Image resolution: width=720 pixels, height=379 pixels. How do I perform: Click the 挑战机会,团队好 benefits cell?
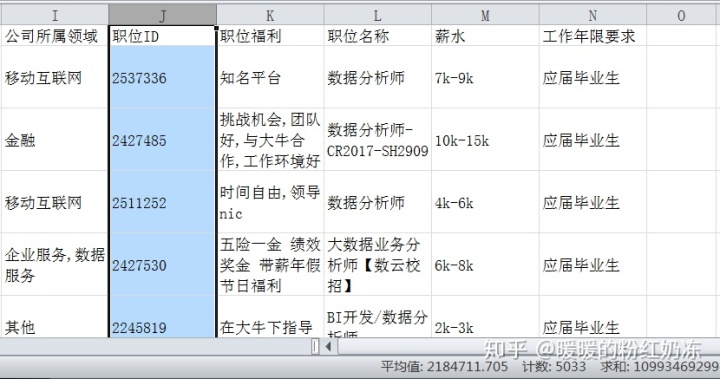point(270,140)
